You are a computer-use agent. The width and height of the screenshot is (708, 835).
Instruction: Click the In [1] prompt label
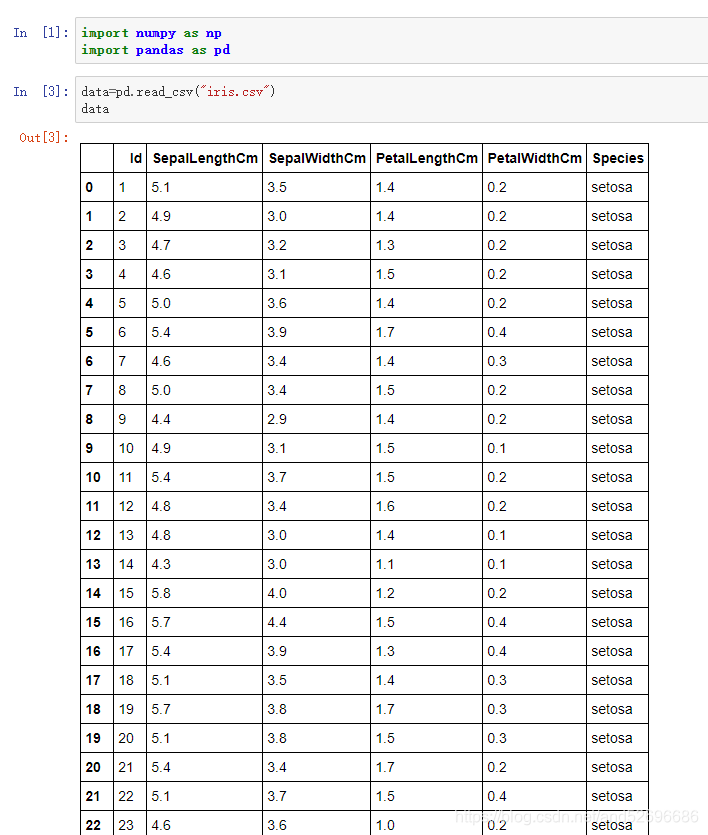tap(41, 33)
